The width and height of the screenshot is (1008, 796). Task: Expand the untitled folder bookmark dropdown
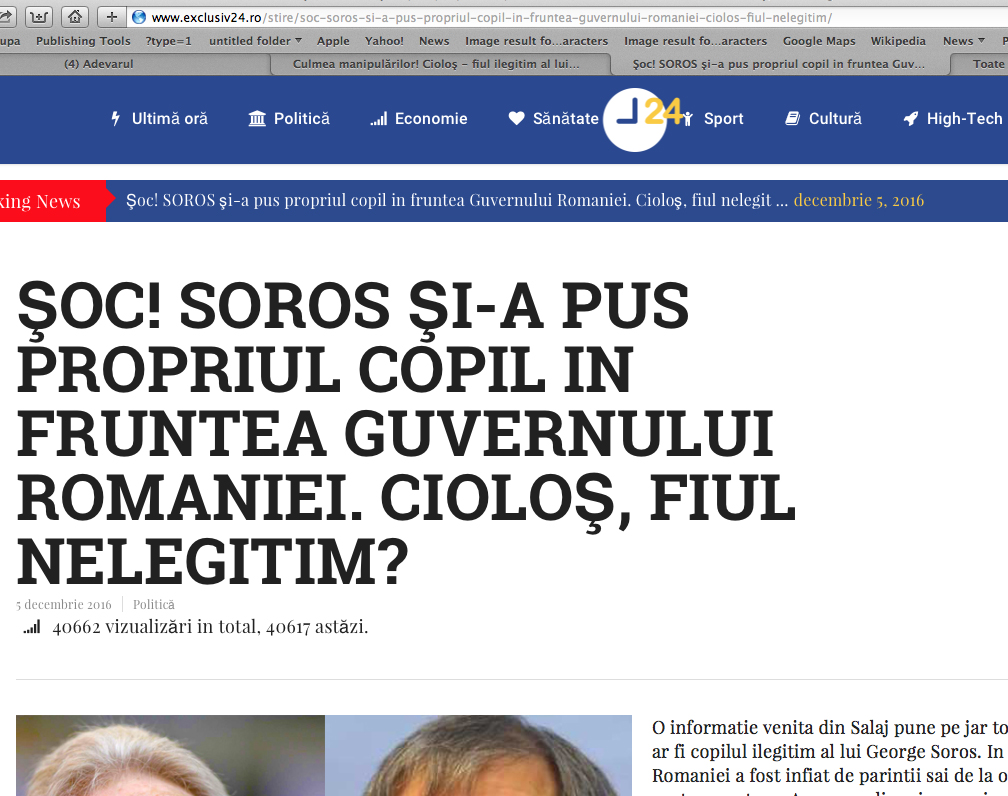[255, 41]
